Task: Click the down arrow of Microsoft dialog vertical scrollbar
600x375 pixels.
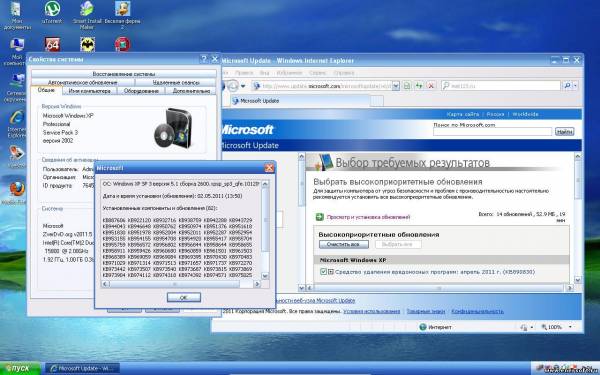Action: (265, 276)
